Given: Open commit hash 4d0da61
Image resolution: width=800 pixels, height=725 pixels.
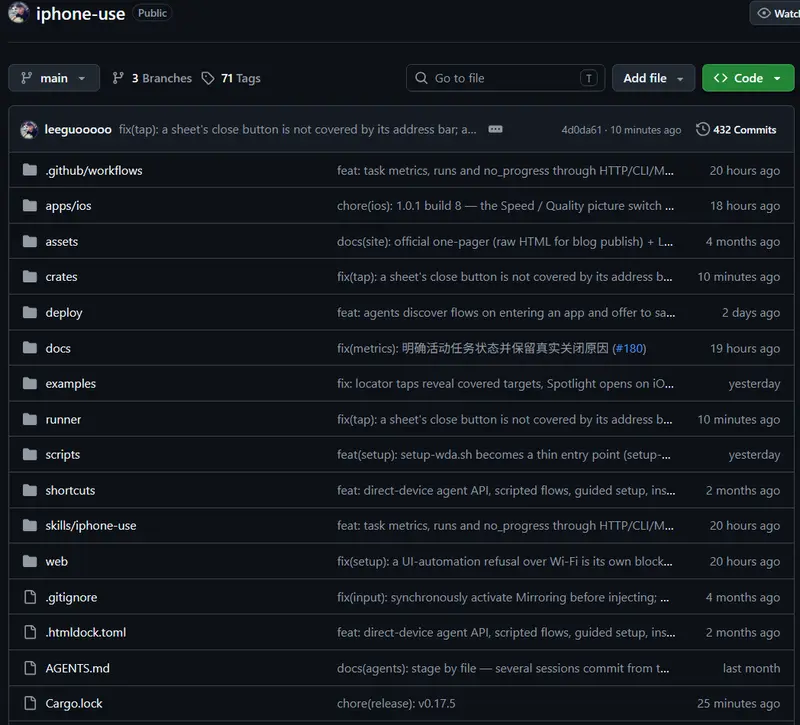Looking at the screenshot, I should point(582,130).
